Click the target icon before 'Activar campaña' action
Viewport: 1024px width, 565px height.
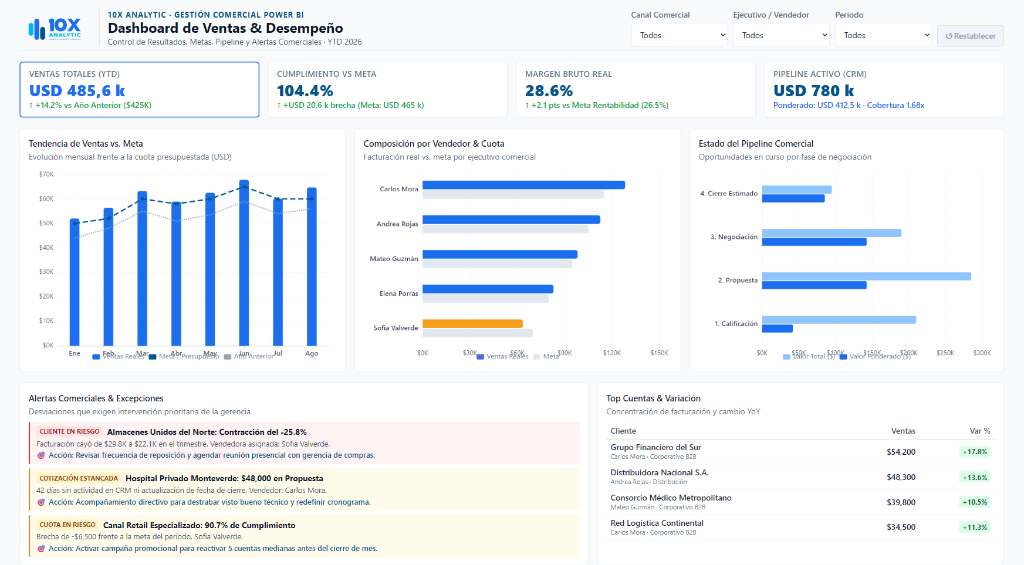tap(41, 549)
